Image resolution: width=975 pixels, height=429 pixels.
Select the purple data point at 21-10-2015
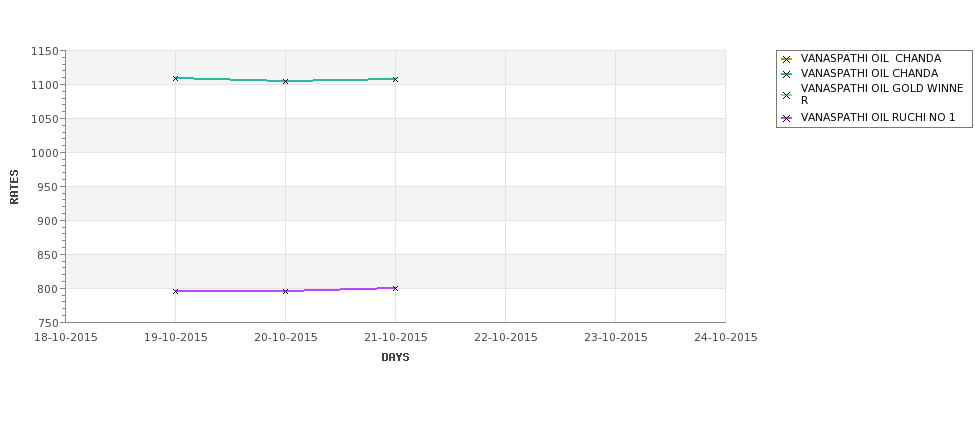[x=395, y=288]
